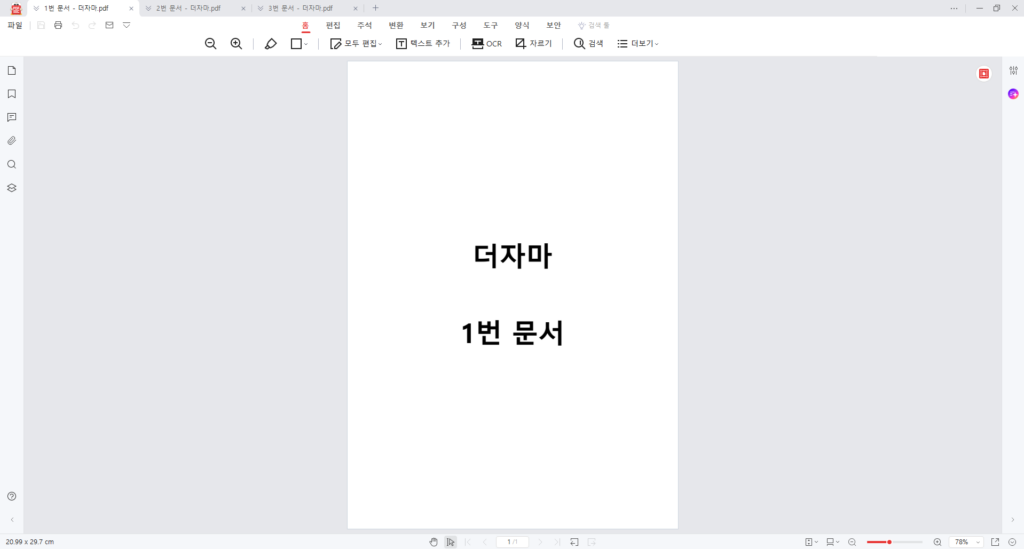Go to the first page
Screen dimensions: 1024x549
click(468, 542)
